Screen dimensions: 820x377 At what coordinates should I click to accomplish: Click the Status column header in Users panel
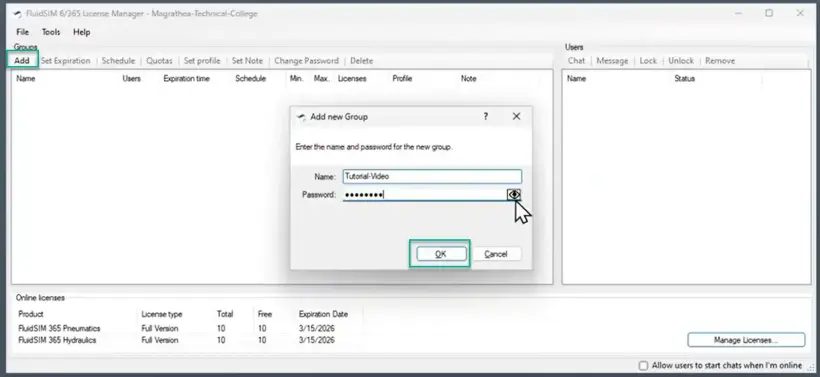[x=685, y=78]
